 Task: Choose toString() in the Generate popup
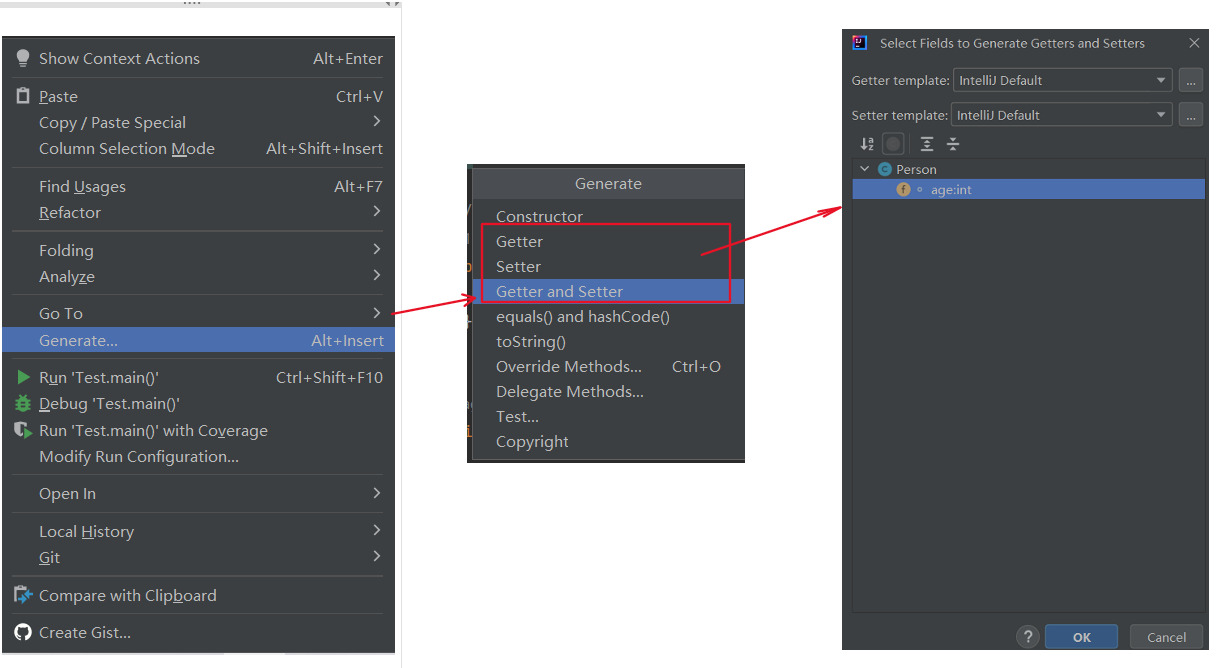click(608, 341)
